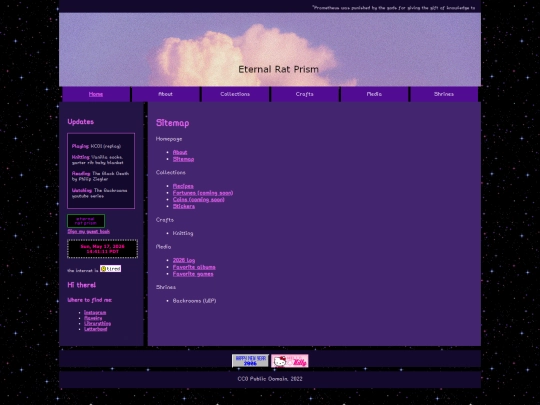Open the Recipes collection link
The height and width of the screenshot is (405, 540).
point(183,186)
